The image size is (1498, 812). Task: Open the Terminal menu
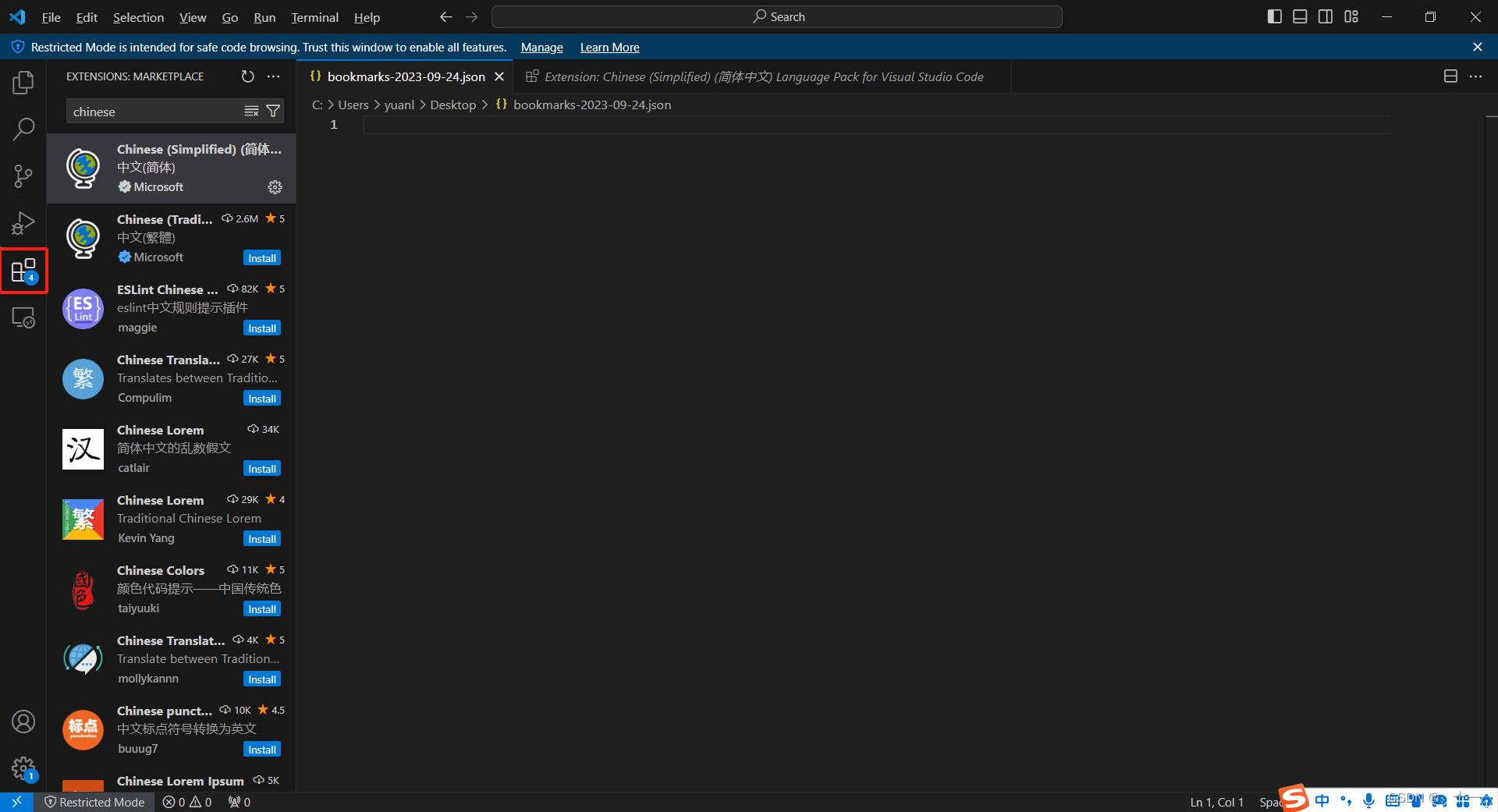tap(314, 17)
